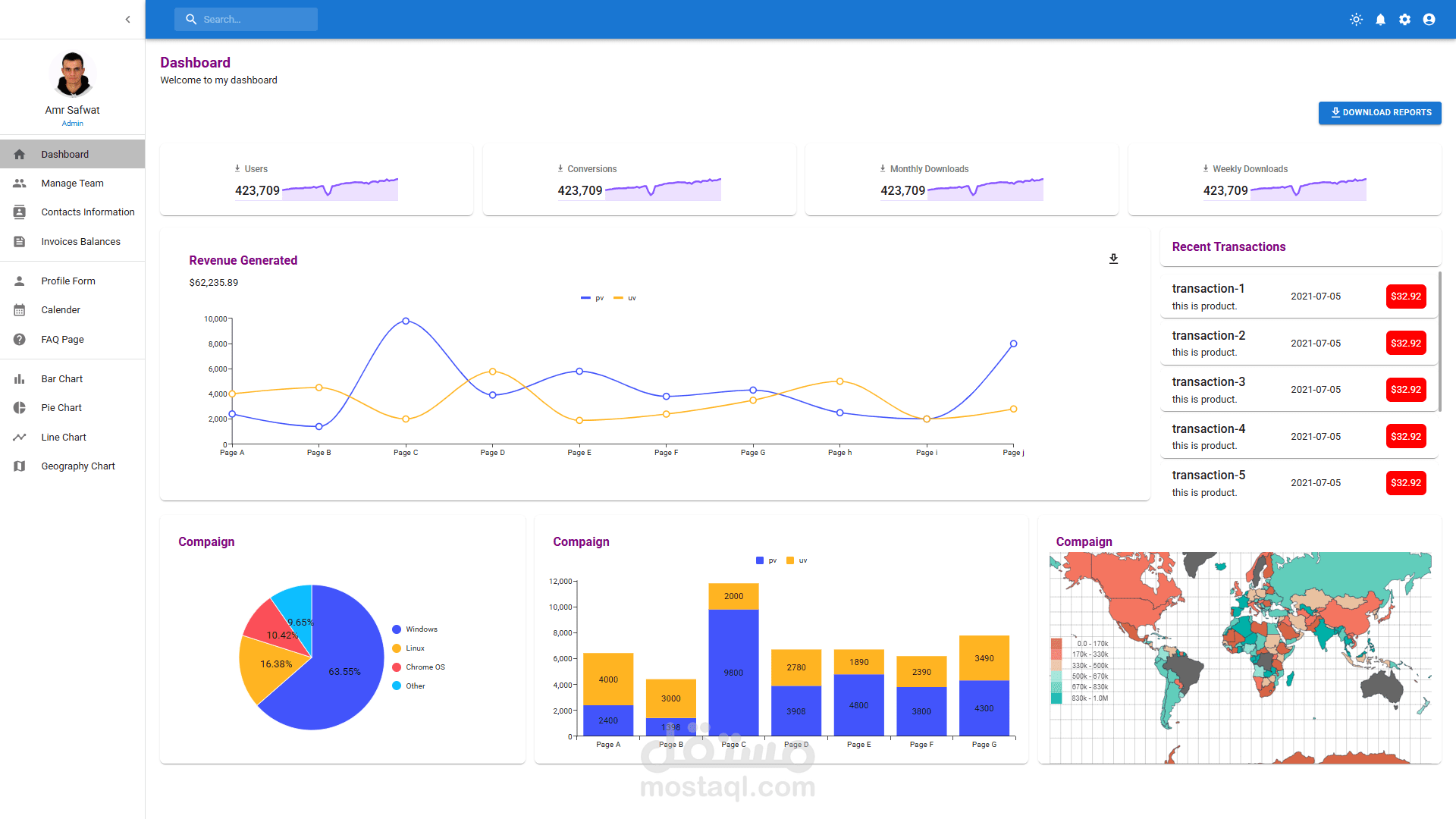Click the Users card download icon
Image resolution: width=1456 pixels, height=819 pixels.
(x=237, y=168)
